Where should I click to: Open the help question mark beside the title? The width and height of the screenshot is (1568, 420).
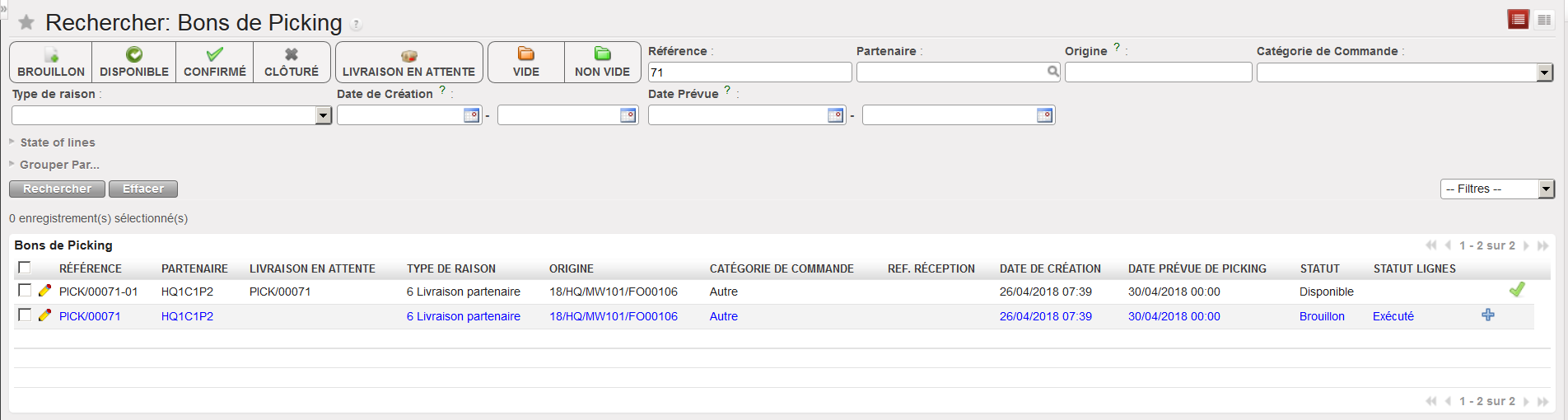(x=356, y=25)
